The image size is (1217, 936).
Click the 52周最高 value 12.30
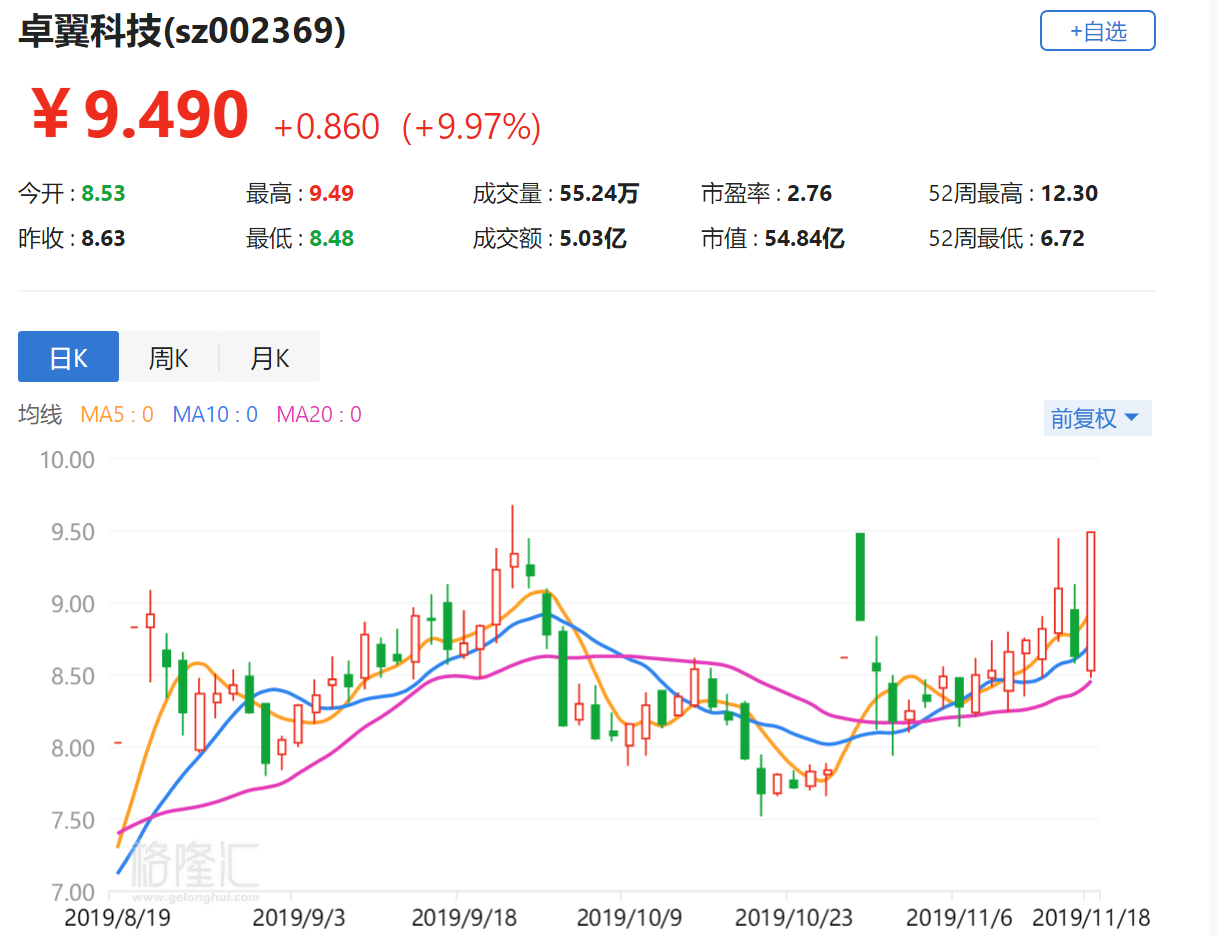(1069, 194)
